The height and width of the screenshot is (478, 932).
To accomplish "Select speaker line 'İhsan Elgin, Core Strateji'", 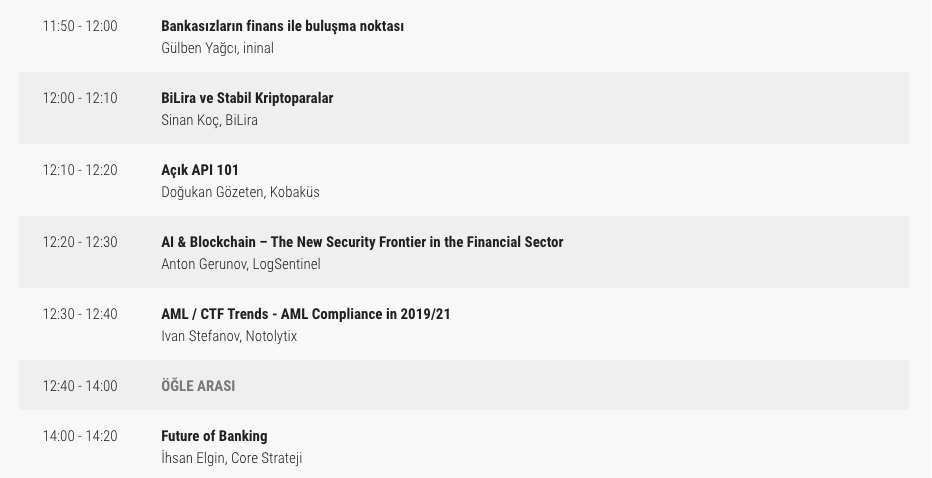I will coord(231,458).
